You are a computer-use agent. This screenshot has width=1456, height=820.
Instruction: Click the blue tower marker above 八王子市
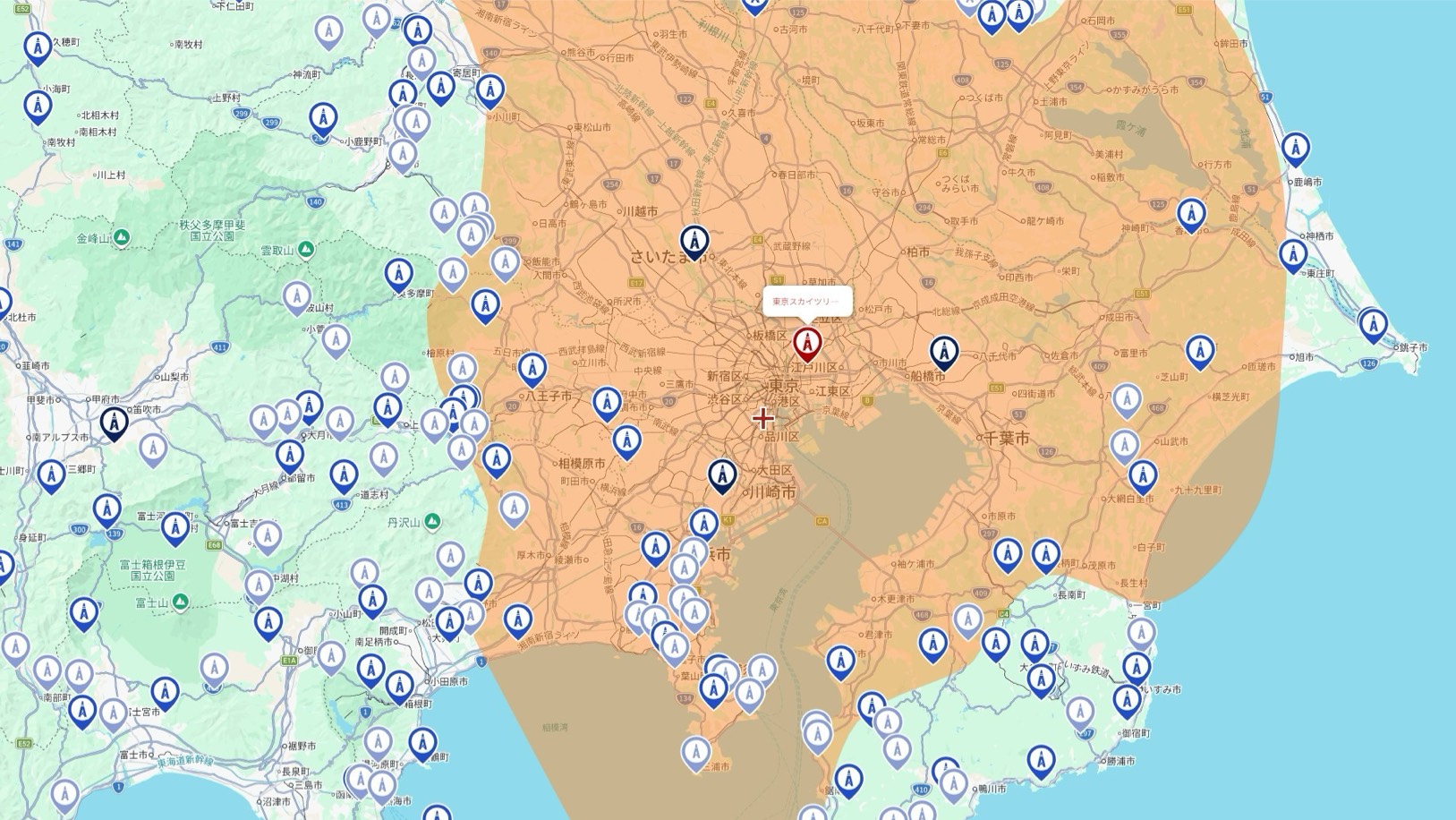click(x=532, y=369)
